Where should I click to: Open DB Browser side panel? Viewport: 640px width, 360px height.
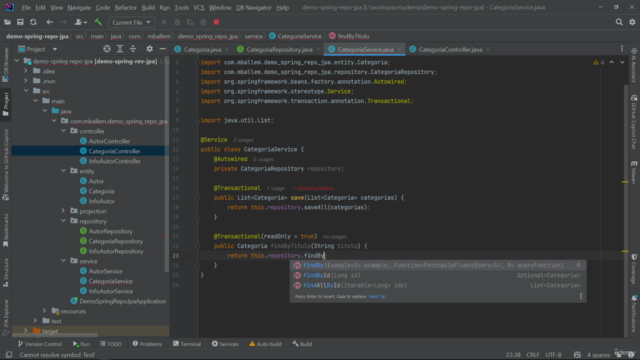tap(6, 64)
